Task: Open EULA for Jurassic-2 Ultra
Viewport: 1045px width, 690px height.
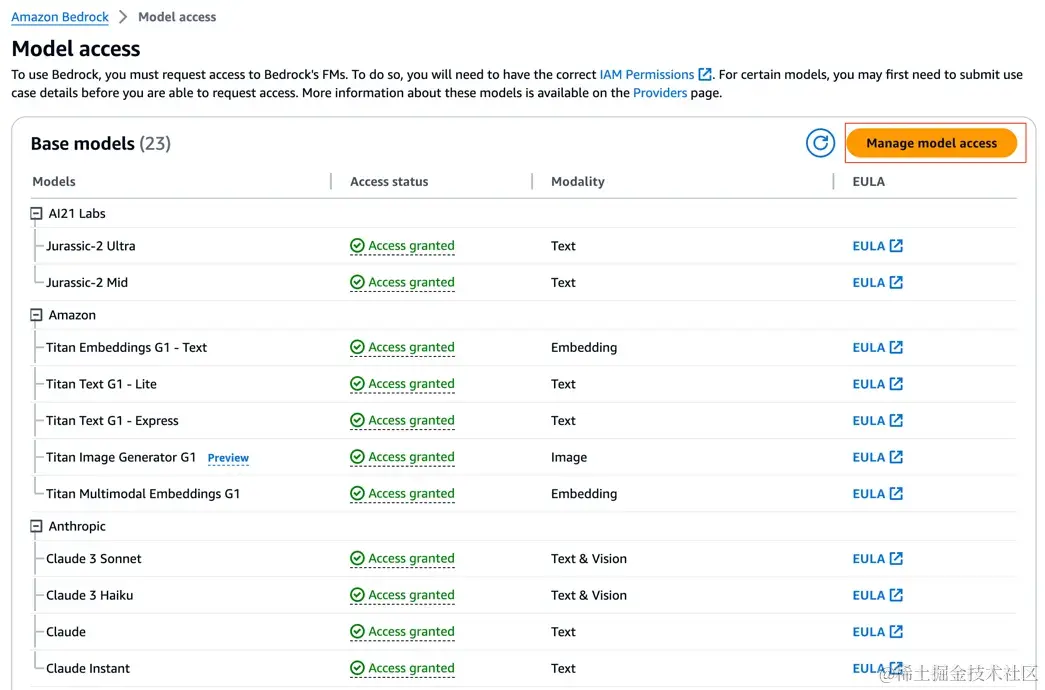Action: 878,246
